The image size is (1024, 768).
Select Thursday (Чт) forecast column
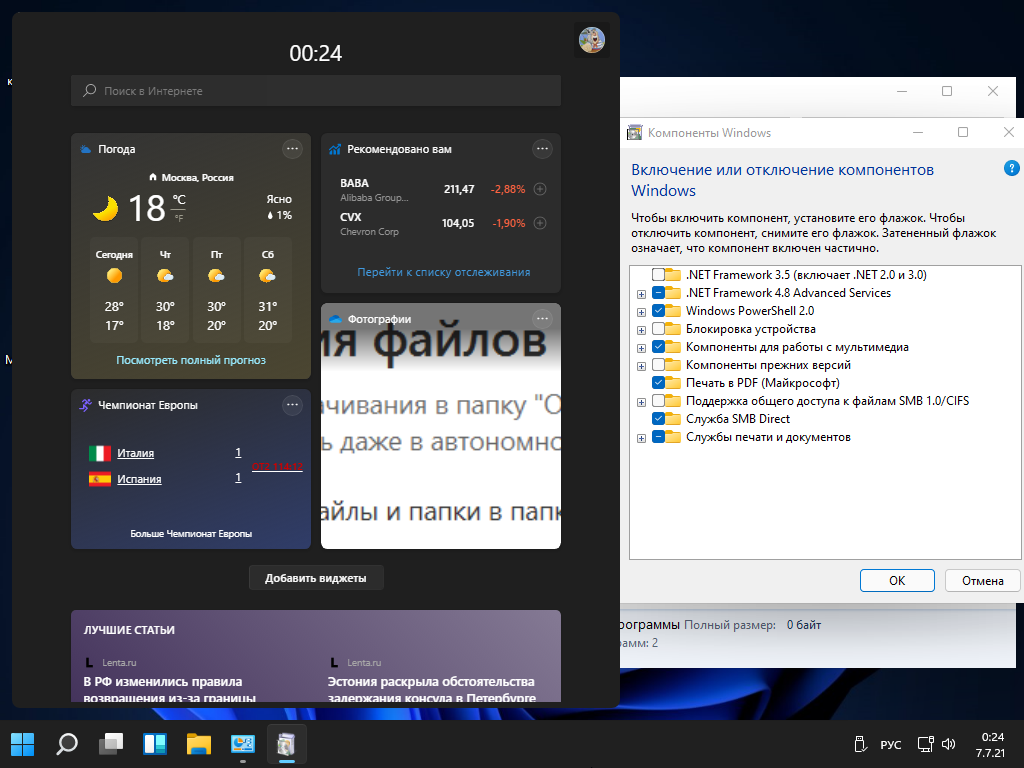pyautogui.click(x=165, y=290)
